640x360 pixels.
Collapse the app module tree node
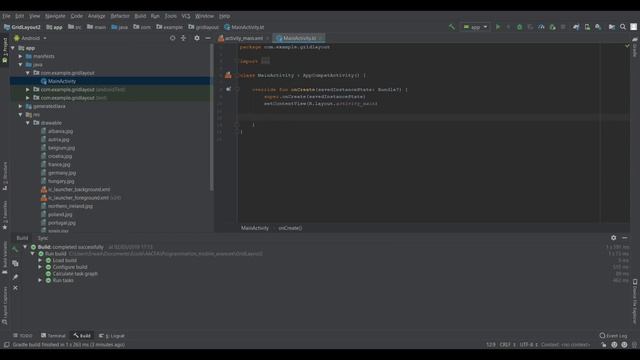(13, 48)
